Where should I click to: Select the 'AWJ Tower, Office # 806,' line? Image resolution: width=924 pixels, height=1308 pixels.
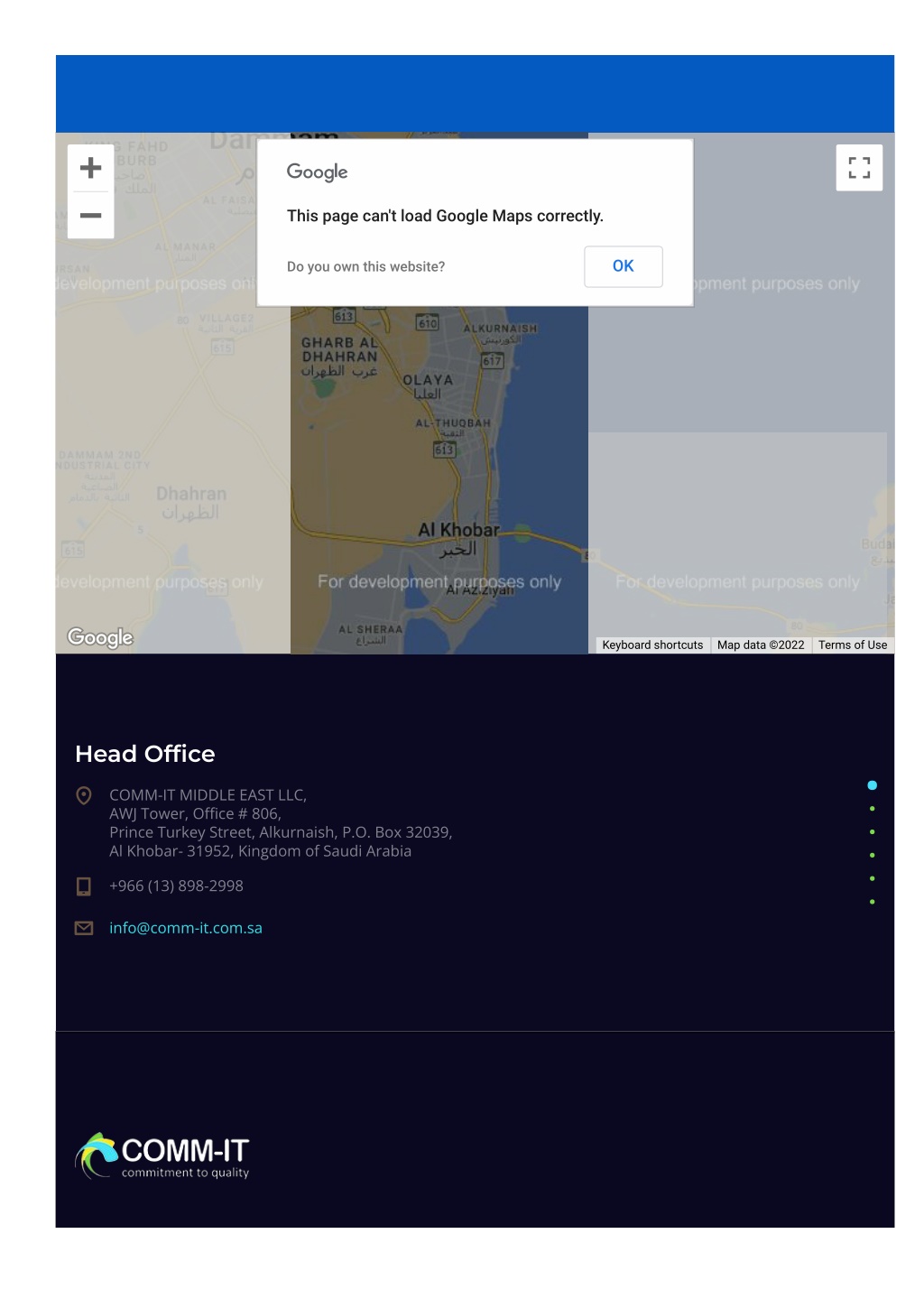[x=196, y=813]
